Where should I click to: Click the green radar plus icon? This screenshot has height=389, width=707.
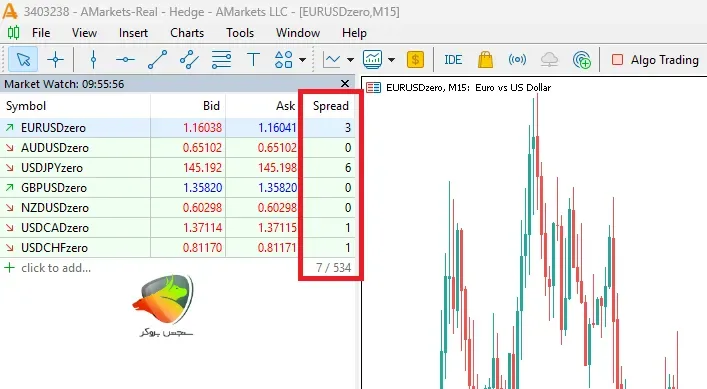pos(582,59)
